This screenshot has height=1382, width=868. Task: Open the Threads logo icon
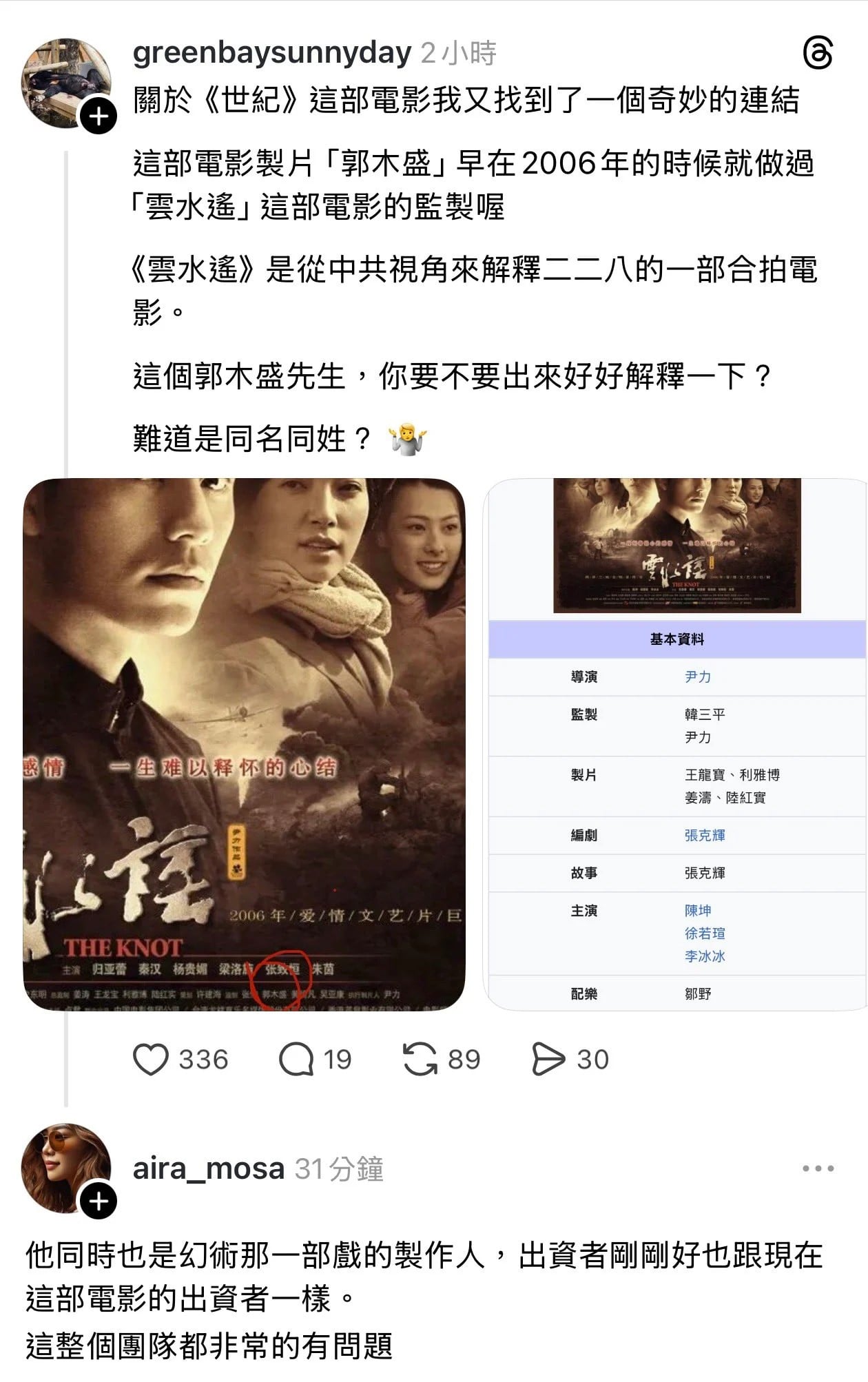pos(818,54)
